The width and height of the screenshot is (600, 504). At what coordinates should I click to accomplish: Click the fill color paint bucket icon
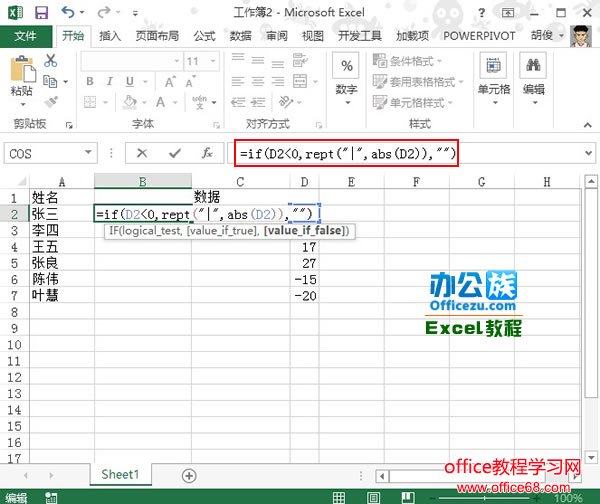click(130, 102)
